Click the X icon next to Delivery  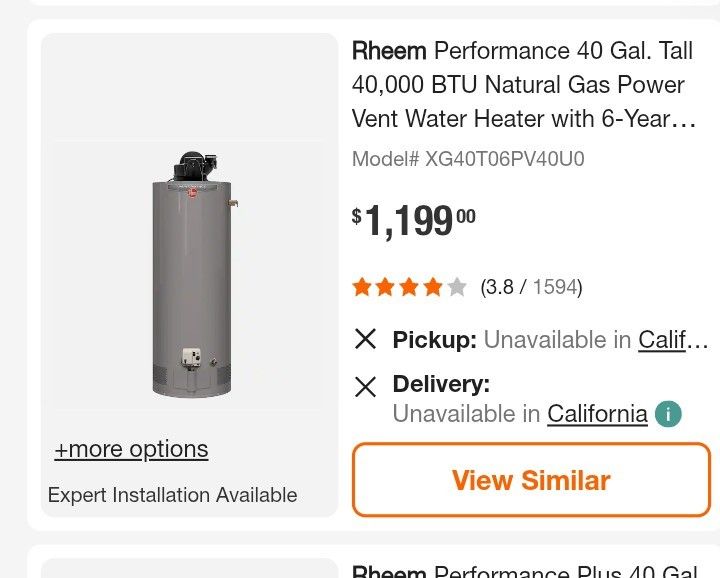[x=366, y=386]
